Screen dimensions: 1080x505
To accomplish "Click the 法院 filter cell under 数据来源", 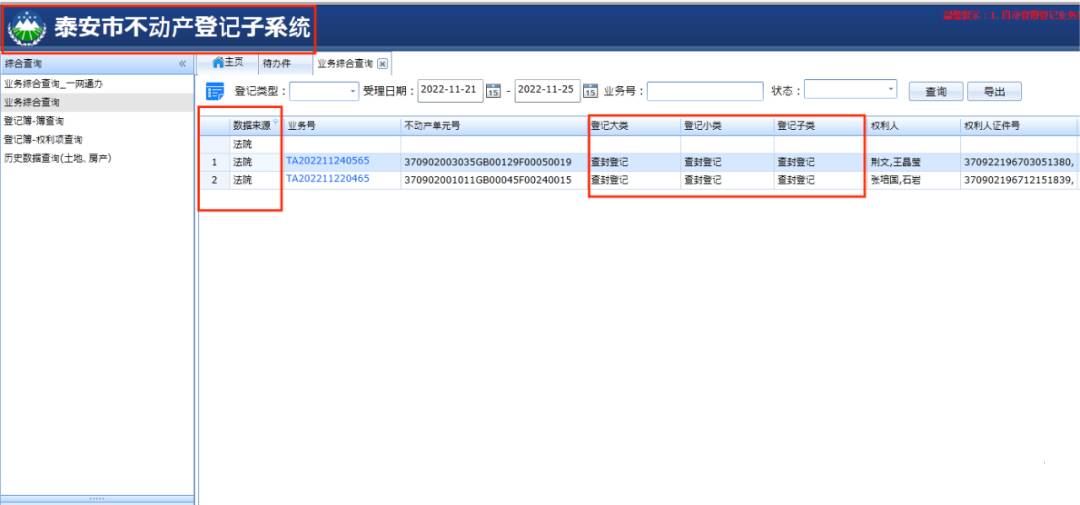I will 255,145.
